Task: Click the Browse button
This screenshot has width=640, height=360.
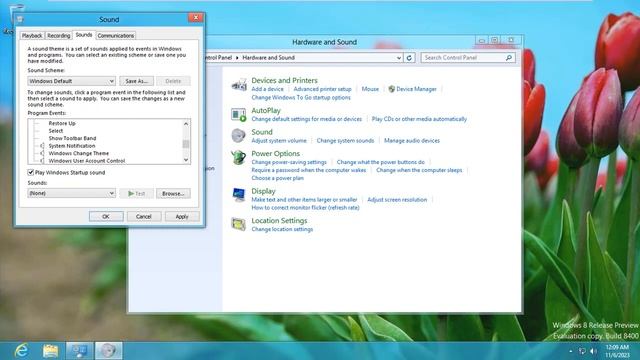Action: click(x=173, y=193)
